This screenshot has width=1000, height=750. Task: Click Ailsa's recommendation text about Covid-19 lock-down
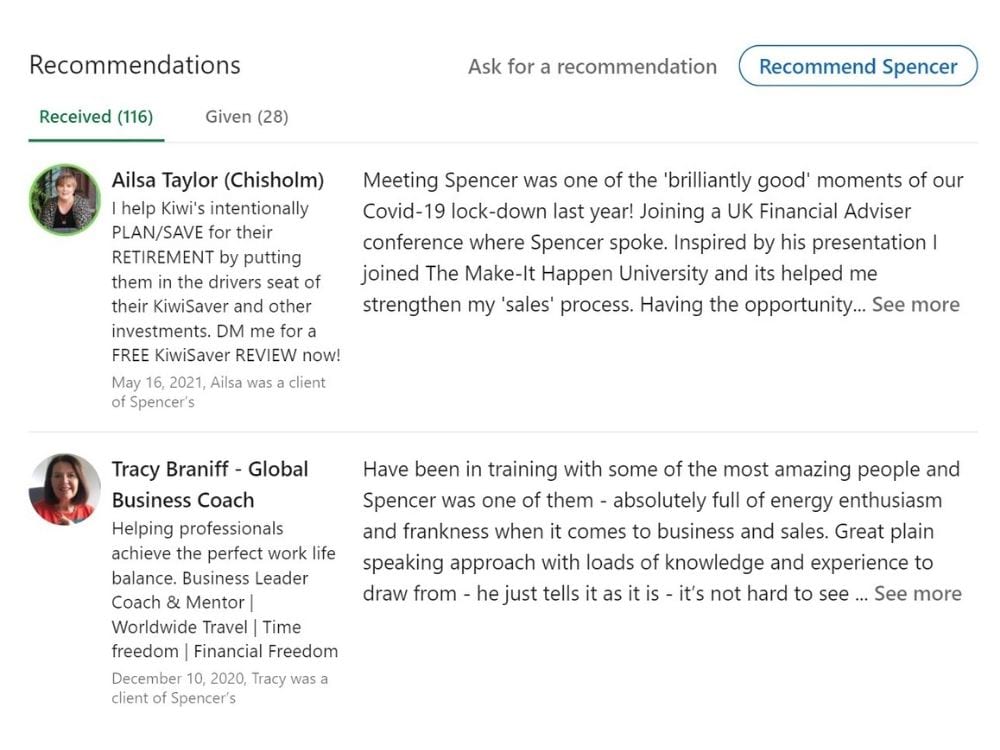click(x=663, y=242)
